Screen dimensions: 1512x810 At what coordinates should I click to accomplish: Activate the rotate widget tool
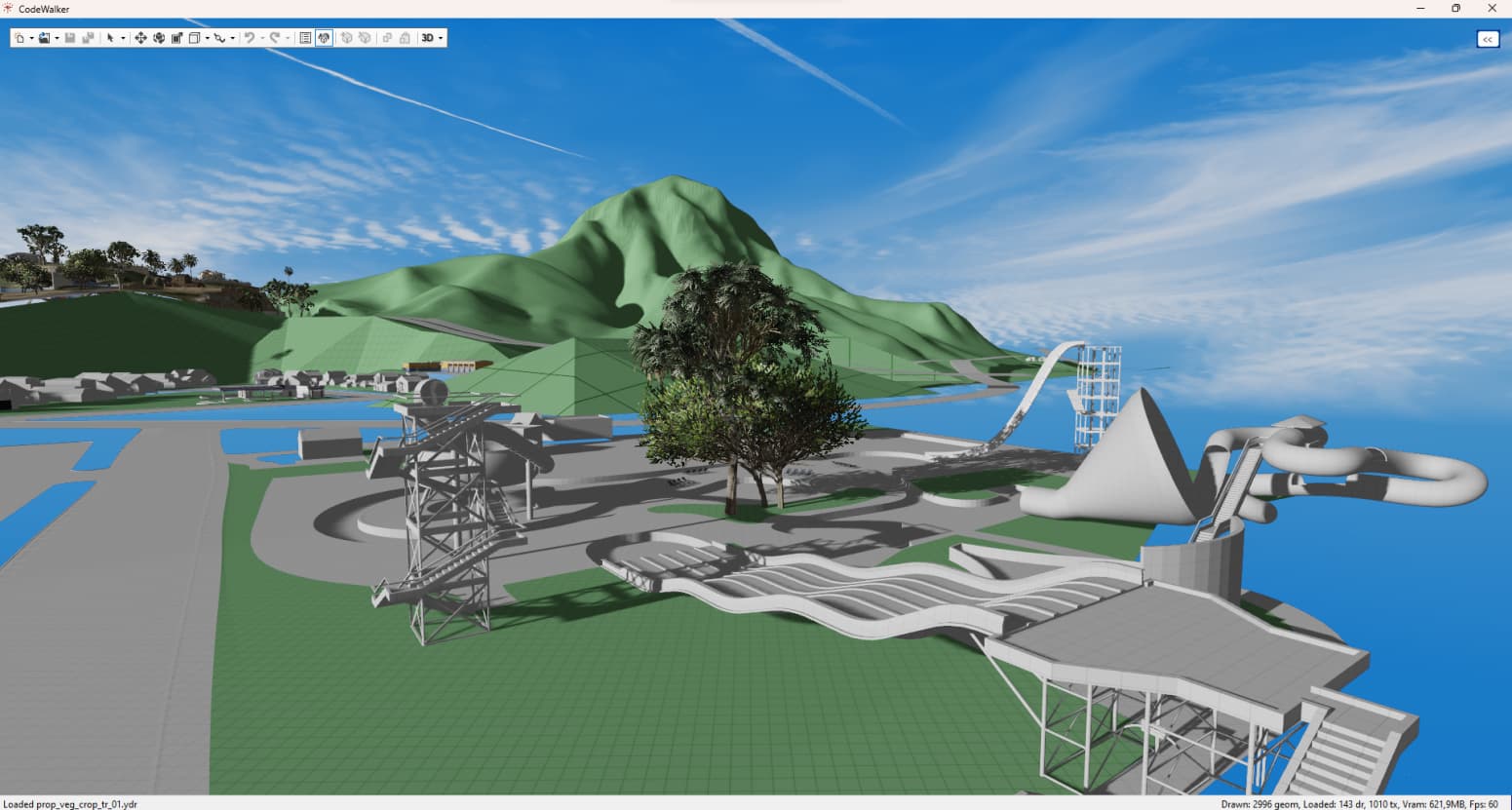click(160, 38)
